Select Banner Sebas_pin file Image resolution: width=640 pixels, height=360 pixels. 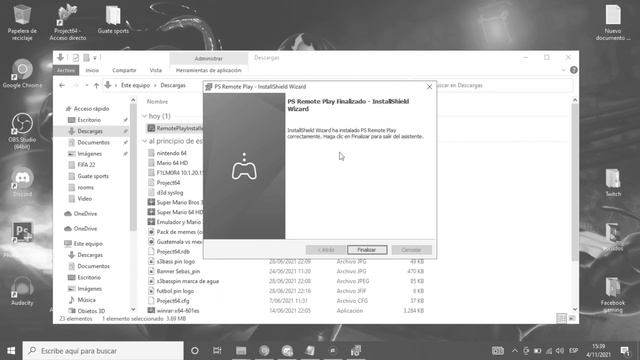point(178,271)
